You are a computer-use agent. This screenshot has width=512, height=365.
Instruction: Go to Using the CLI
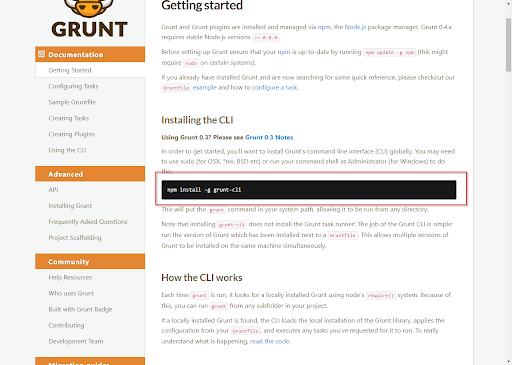67,150
